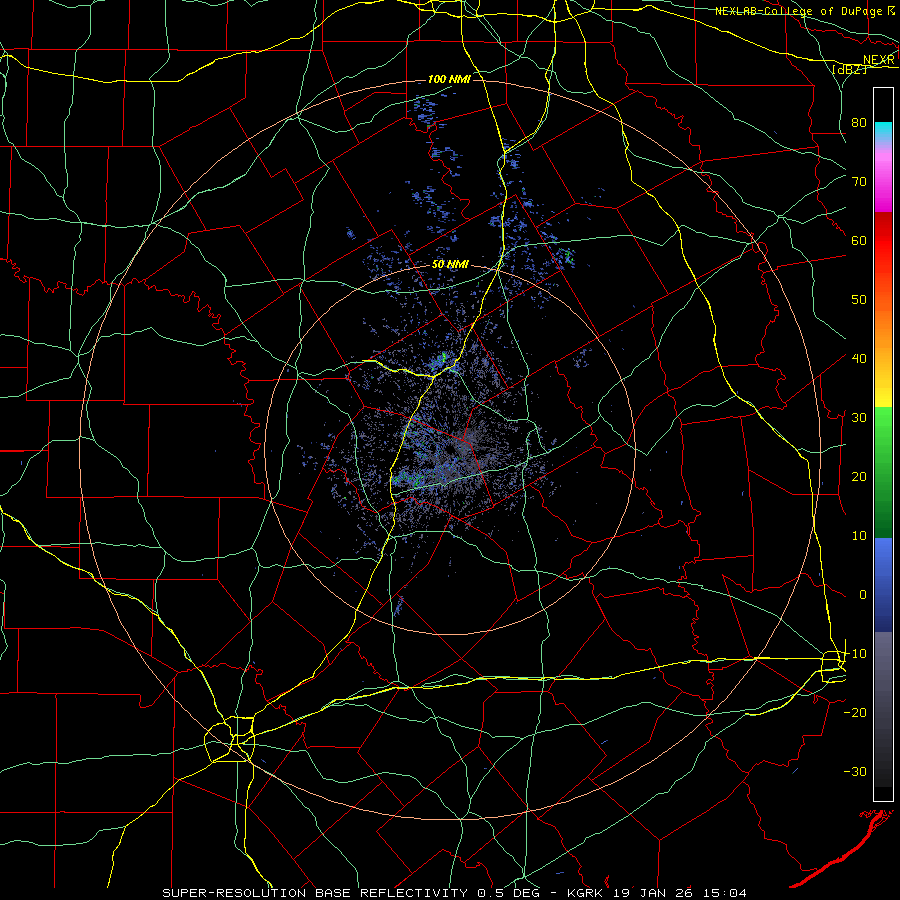The image size is (900, 900).
Task: Click the 40 value on the dBZ scale
Action: tap(859, 359)
